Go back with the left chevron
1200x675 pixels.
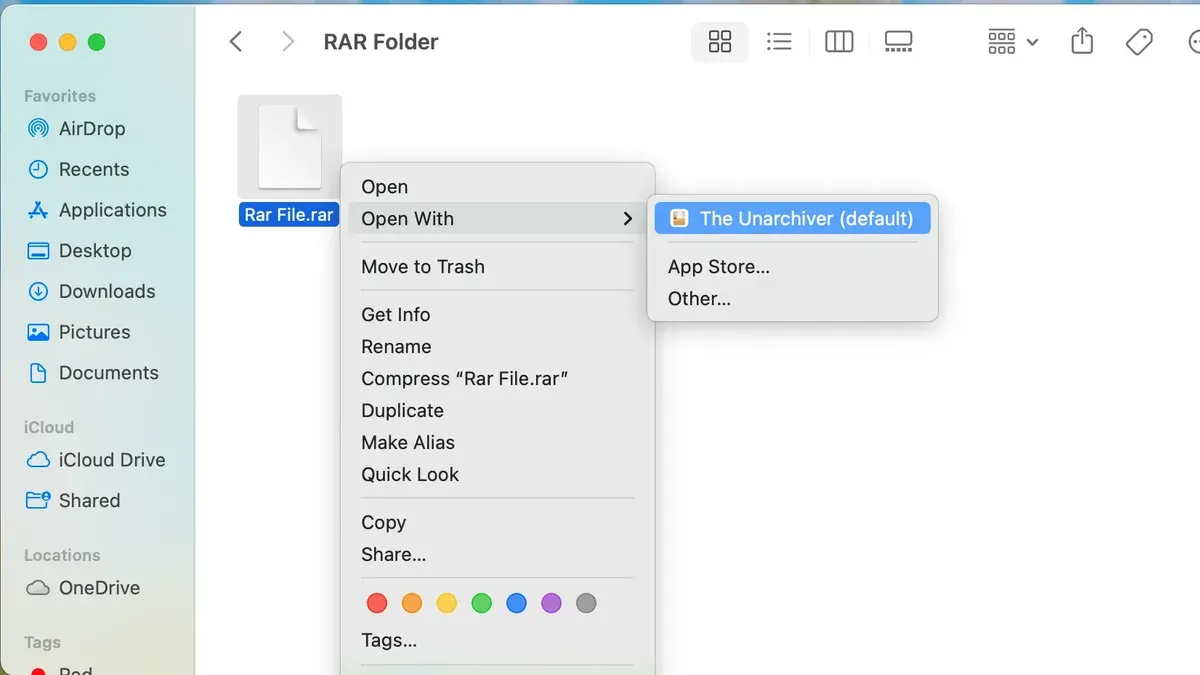point(236,41)
